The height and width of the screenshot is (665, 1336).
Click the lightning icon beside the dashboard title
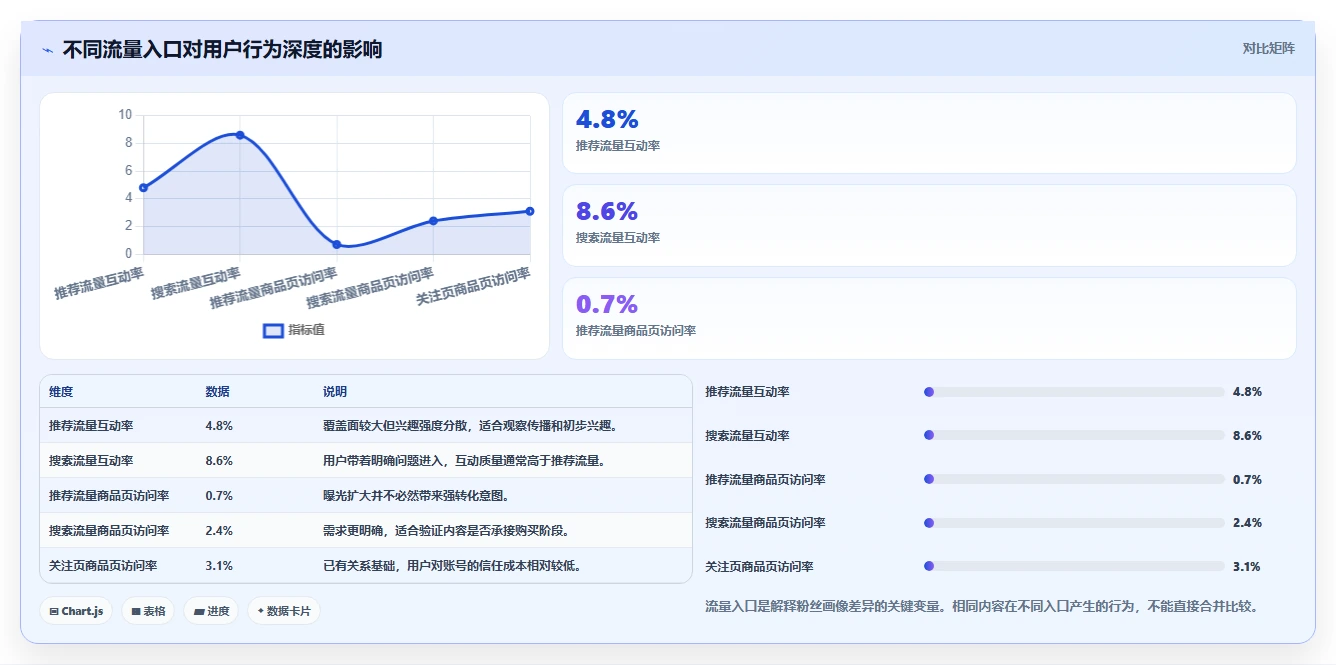(x=47, y=50)
